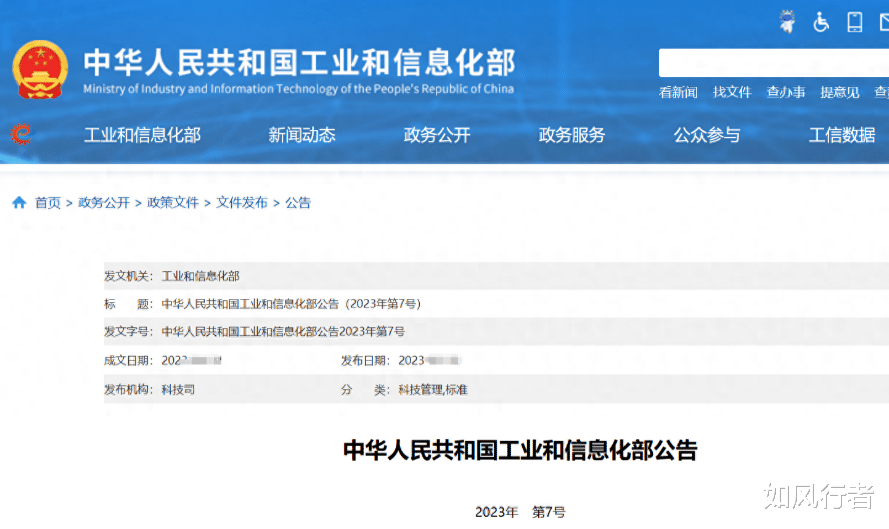Open the 政务服务 menu
The height and width of the screenshot is (529, 889).
[x=572, y=135]
